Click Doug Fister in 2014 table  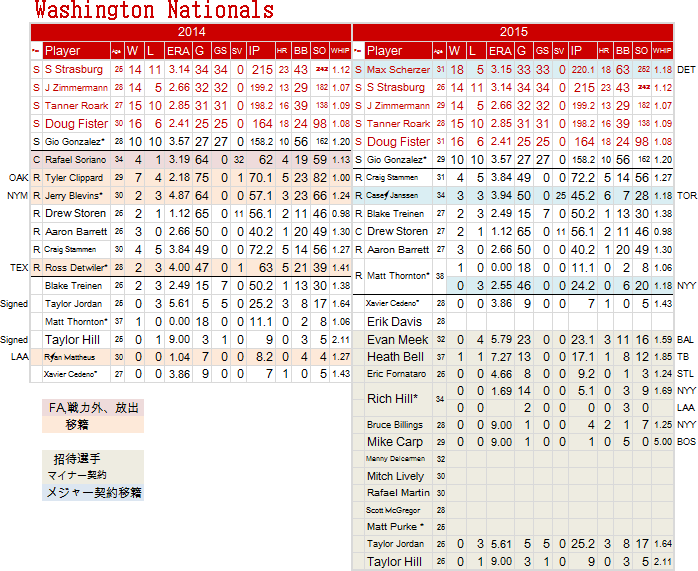77,124
